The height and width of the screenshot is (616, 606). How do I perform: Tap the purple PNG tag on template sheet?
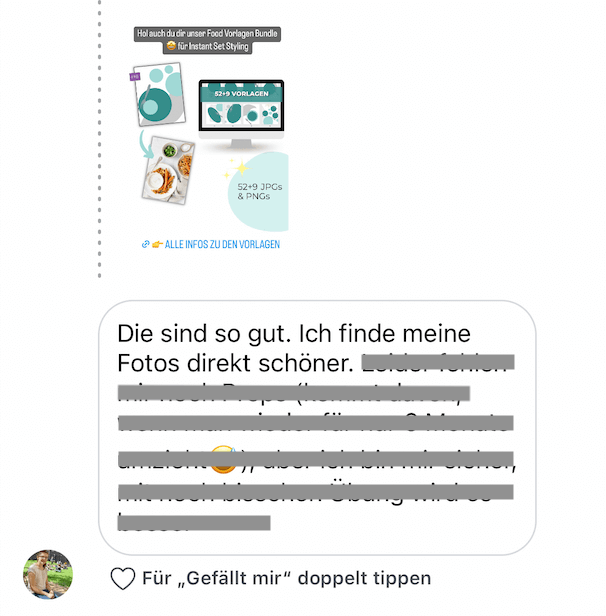135,77
